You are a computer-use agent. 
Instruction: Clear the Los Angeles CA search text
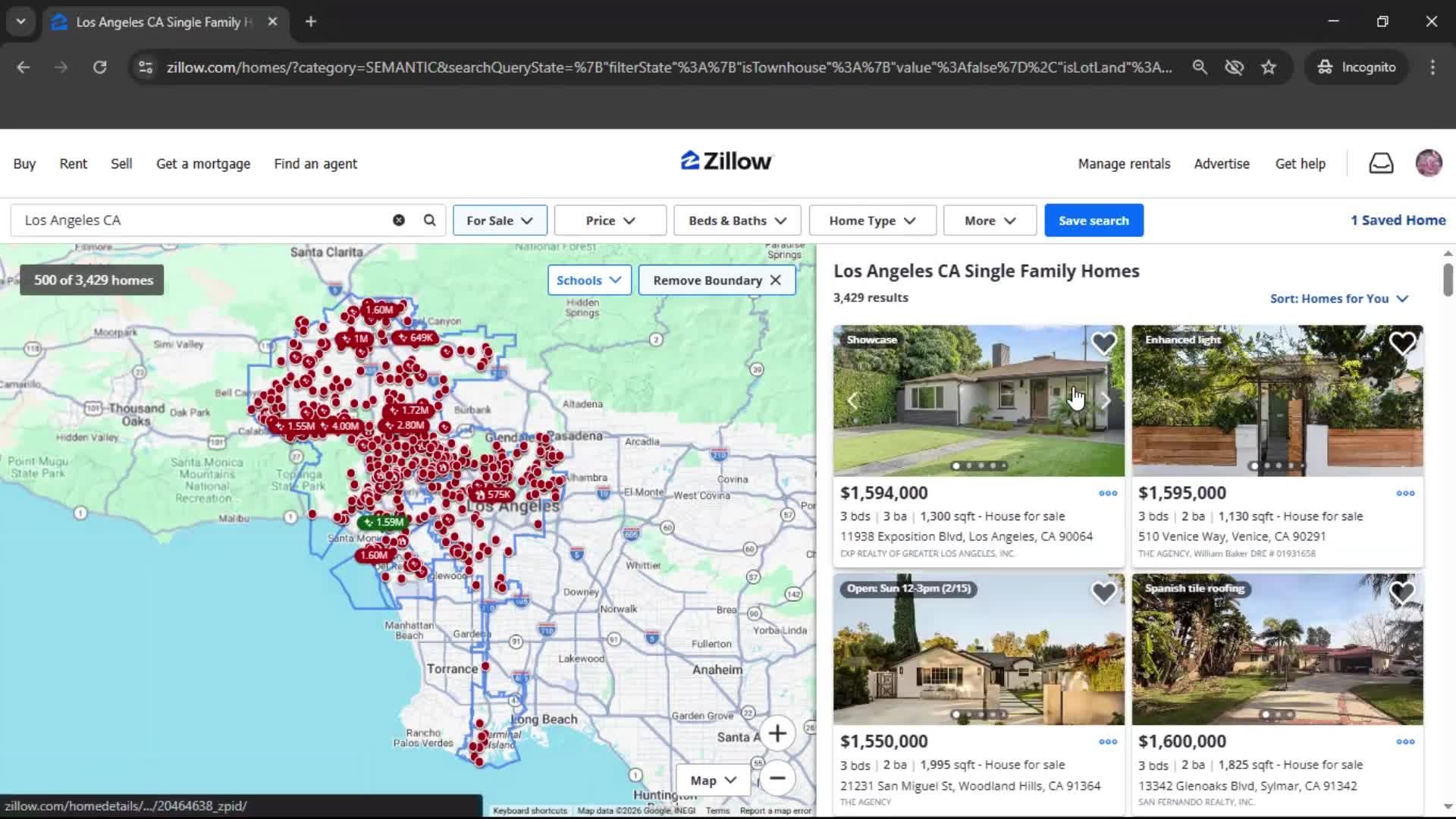click(x=398, y=220)
